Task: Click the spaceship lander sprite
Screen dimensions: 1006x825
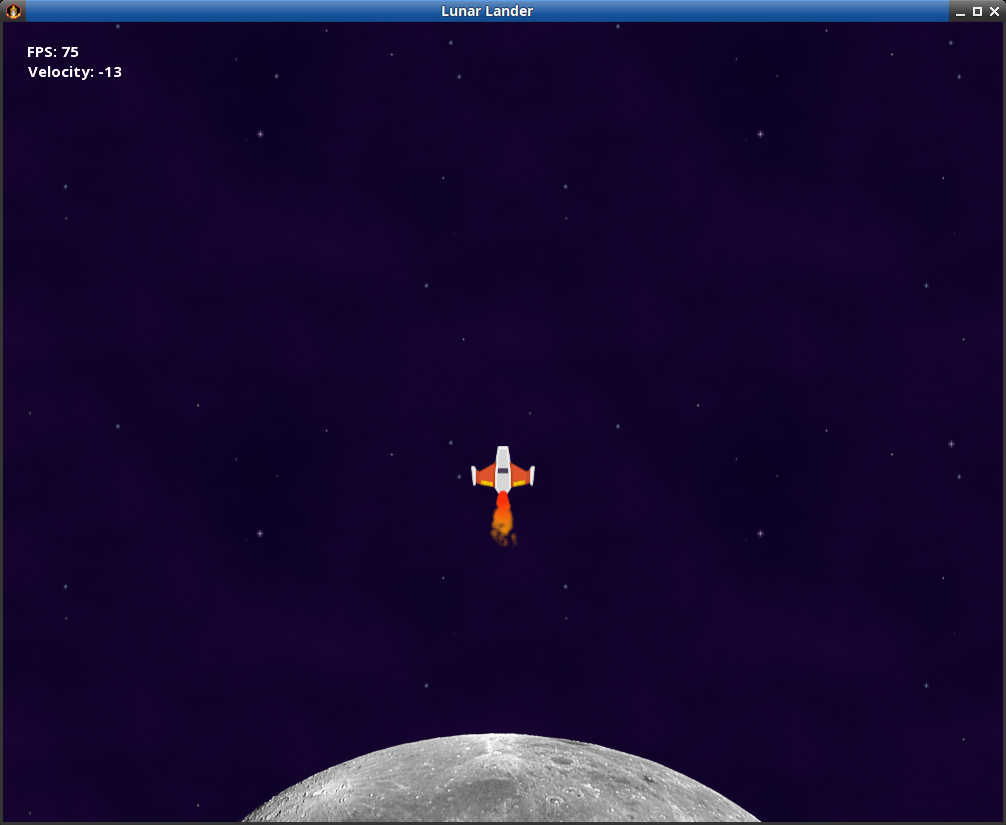Action: (x=503, y=469)
